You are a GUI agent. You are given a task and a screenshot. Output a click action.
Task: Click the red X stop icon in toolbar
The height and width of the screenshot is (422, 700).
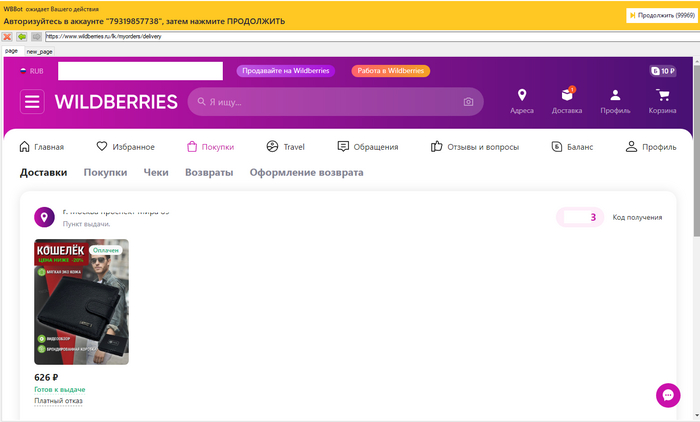point(7,37)
